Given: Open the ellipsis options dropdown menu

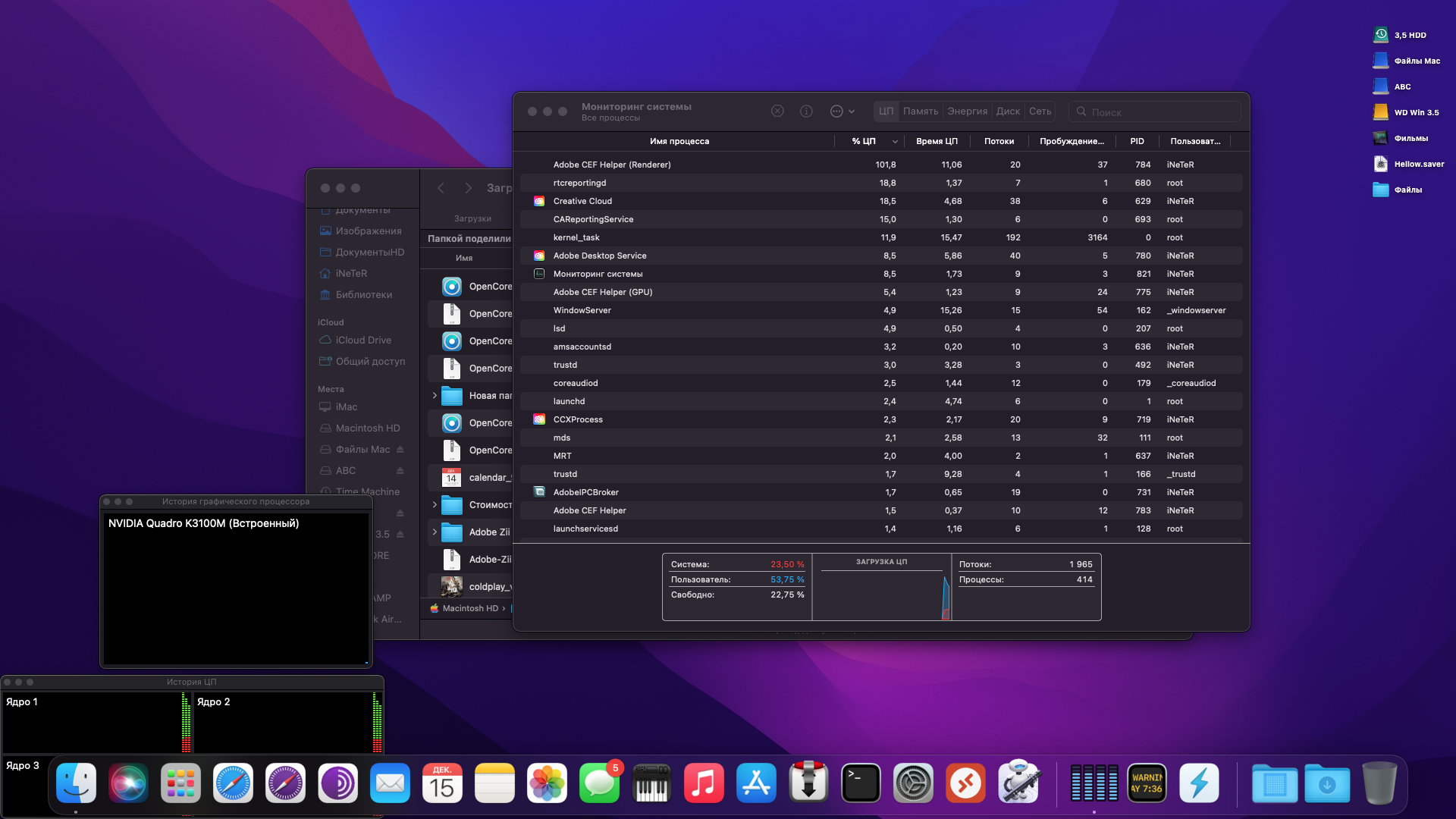Looking at the screenshot, I should 842,111.
